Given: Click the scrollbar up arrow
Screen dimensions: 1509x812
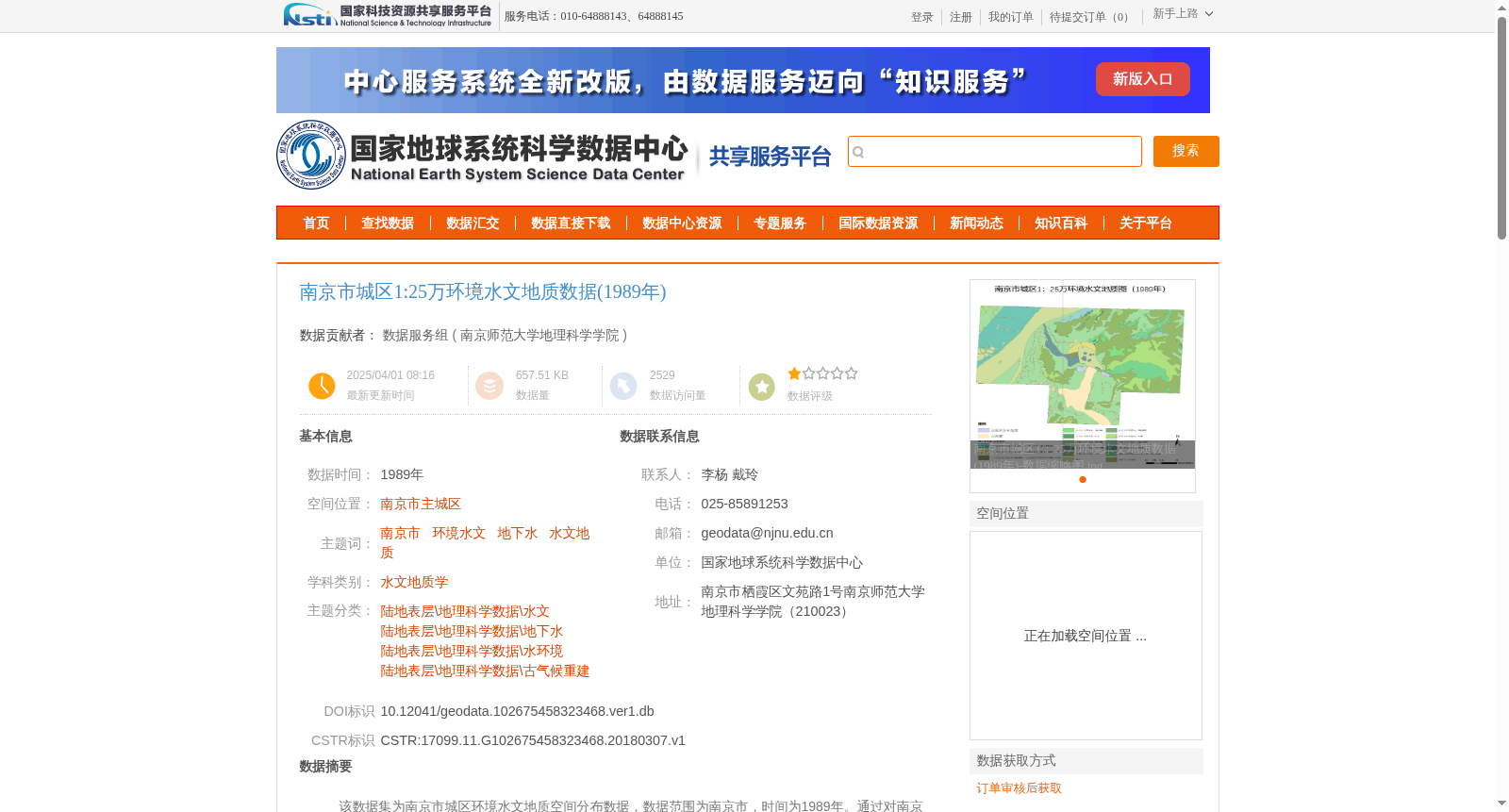Looking at the screenshot, I should click(x=1501, y=8).
